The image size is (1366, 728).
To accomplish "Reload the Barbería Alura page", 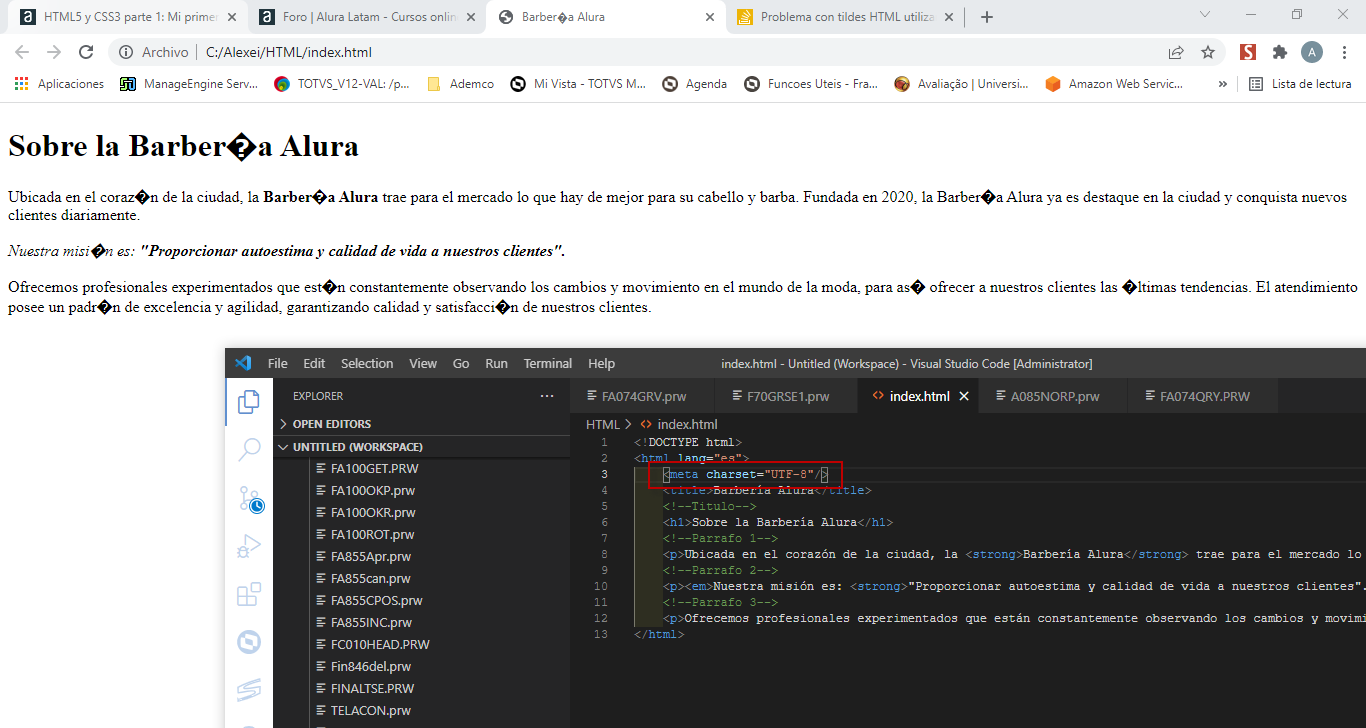I will point(86,52).
